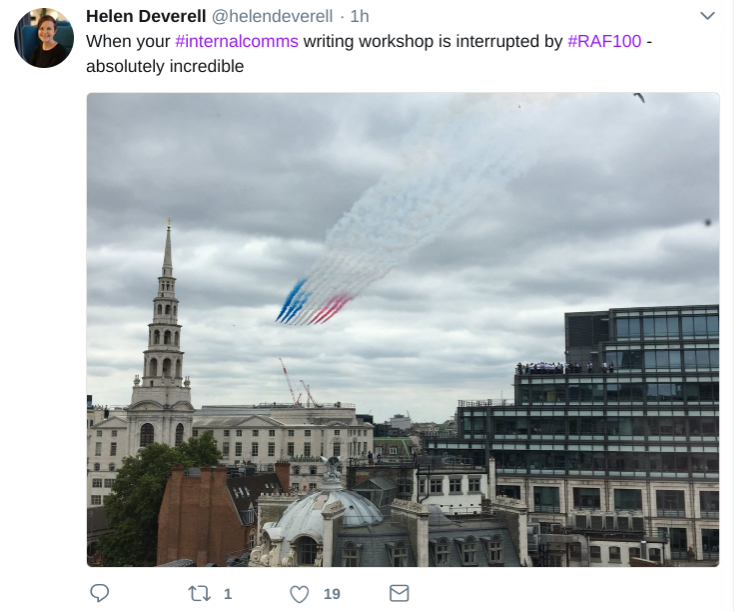Open Helen Deverell's profile picture
Screen dimensions: 734x612
44,38
